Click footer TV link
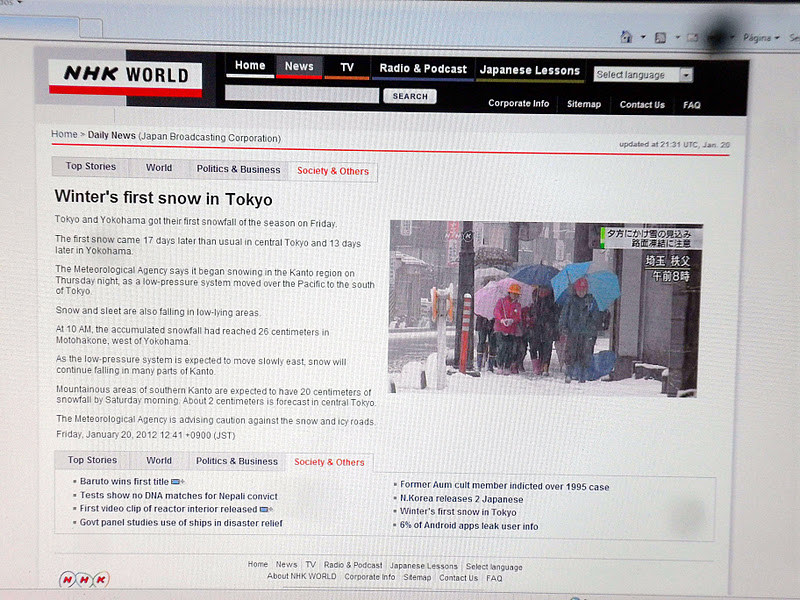 (311, 565)
